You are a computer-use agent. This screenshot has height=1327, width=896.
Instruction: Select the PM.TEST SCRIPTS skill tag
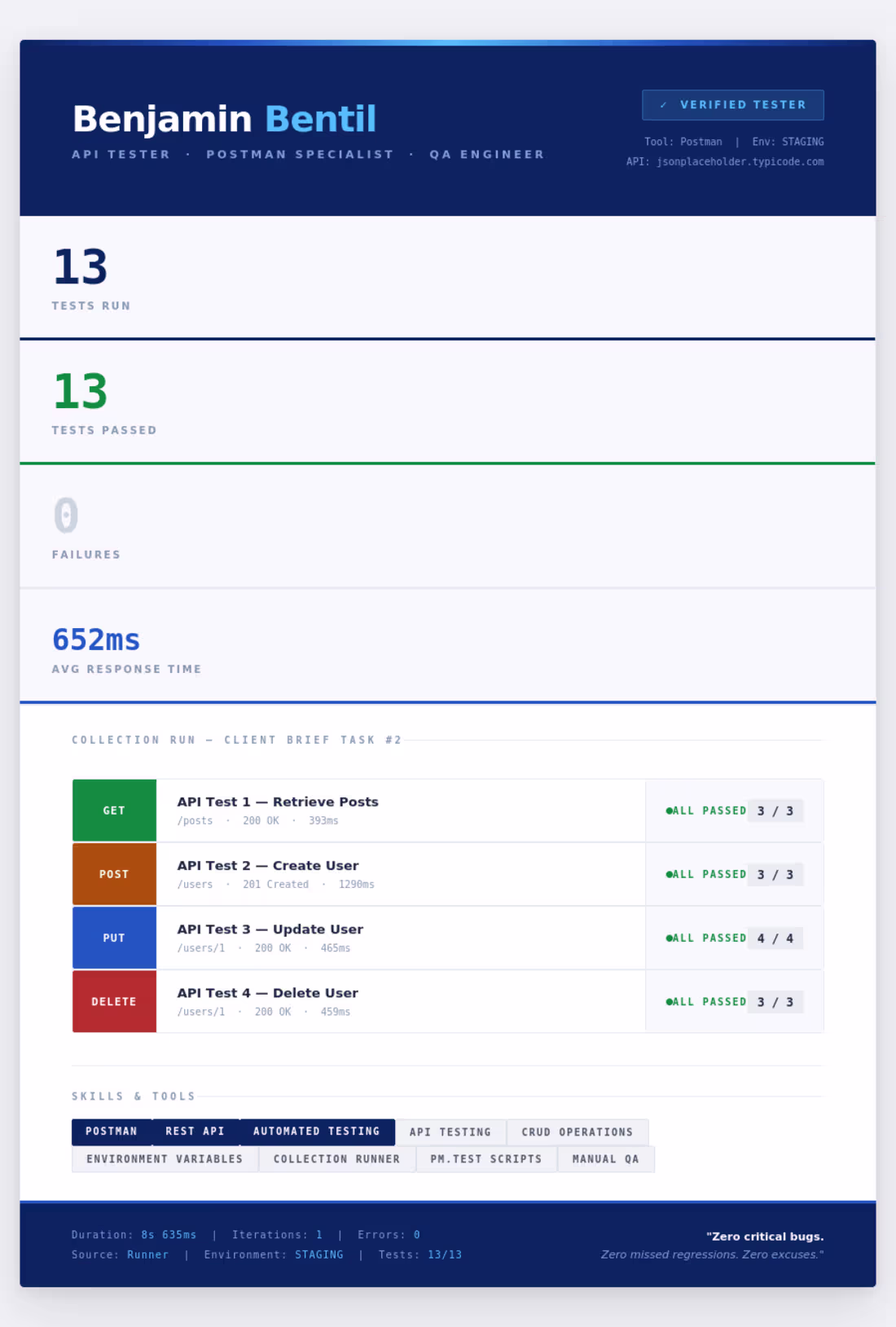pyautogui.click(x=486, y=1159)
